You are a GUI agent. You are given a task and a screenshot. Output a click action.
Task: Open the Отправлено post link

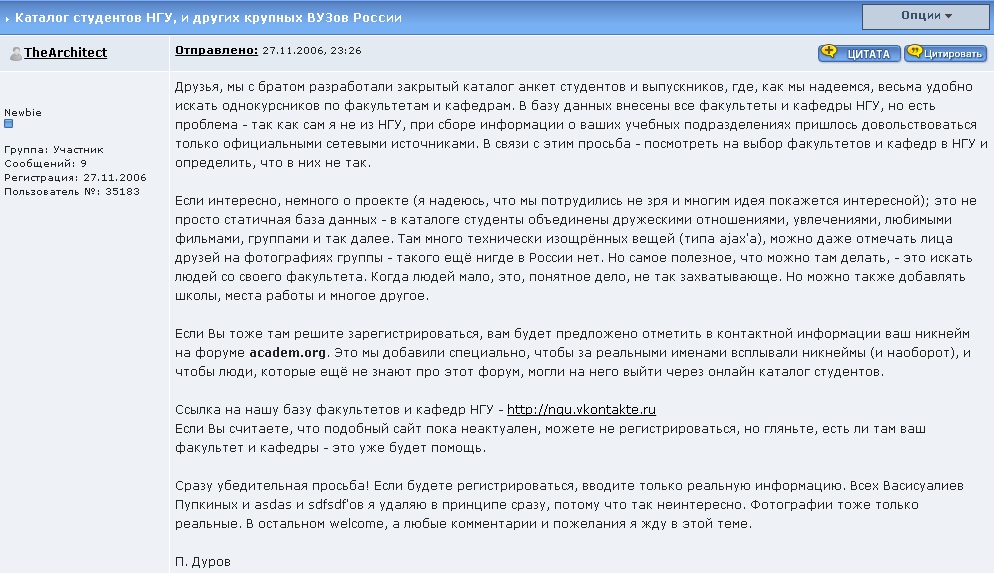tap(216, 50)
